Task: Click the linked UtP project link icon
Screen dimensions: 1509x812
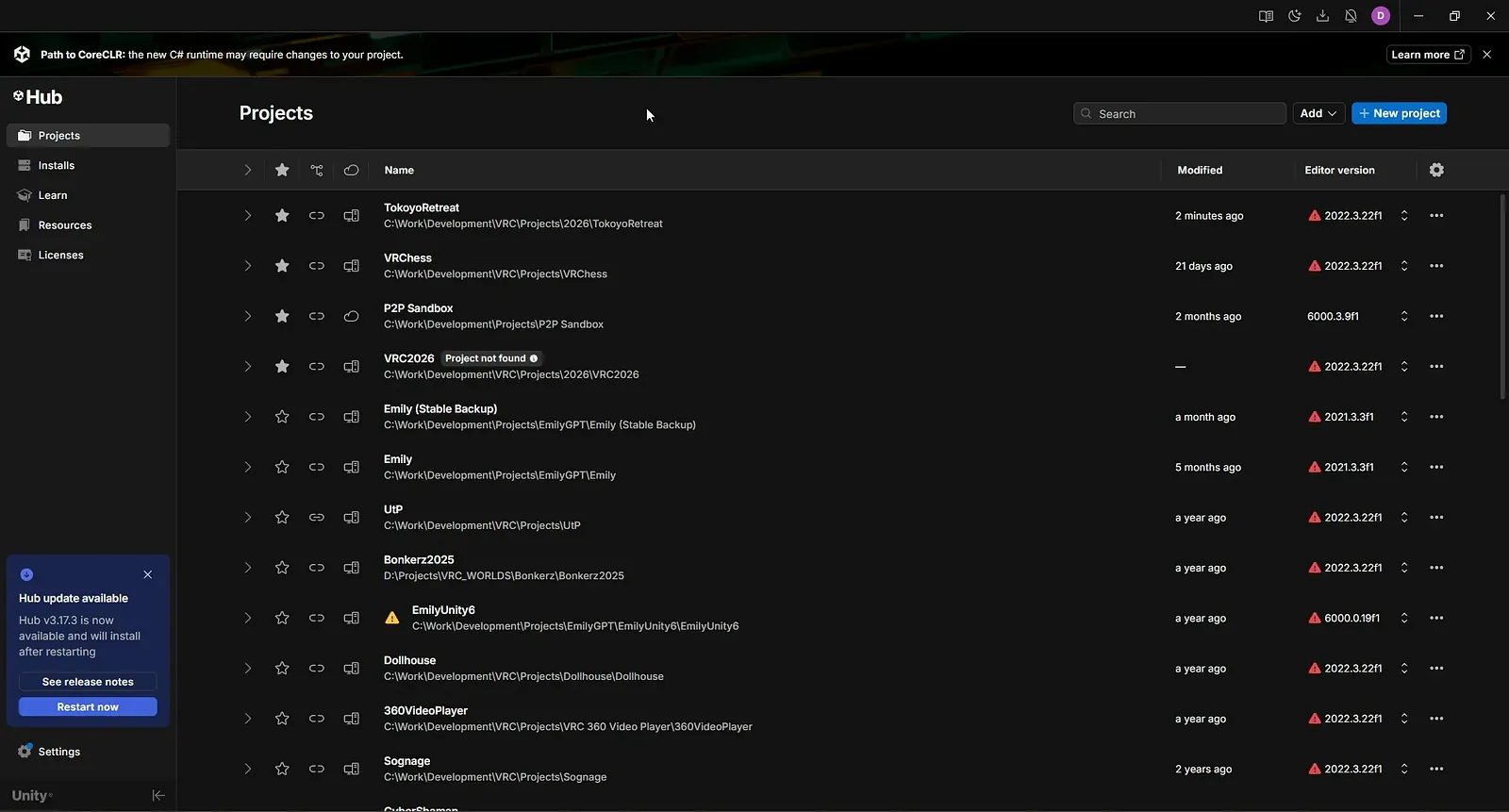Action: pos(317,518)
